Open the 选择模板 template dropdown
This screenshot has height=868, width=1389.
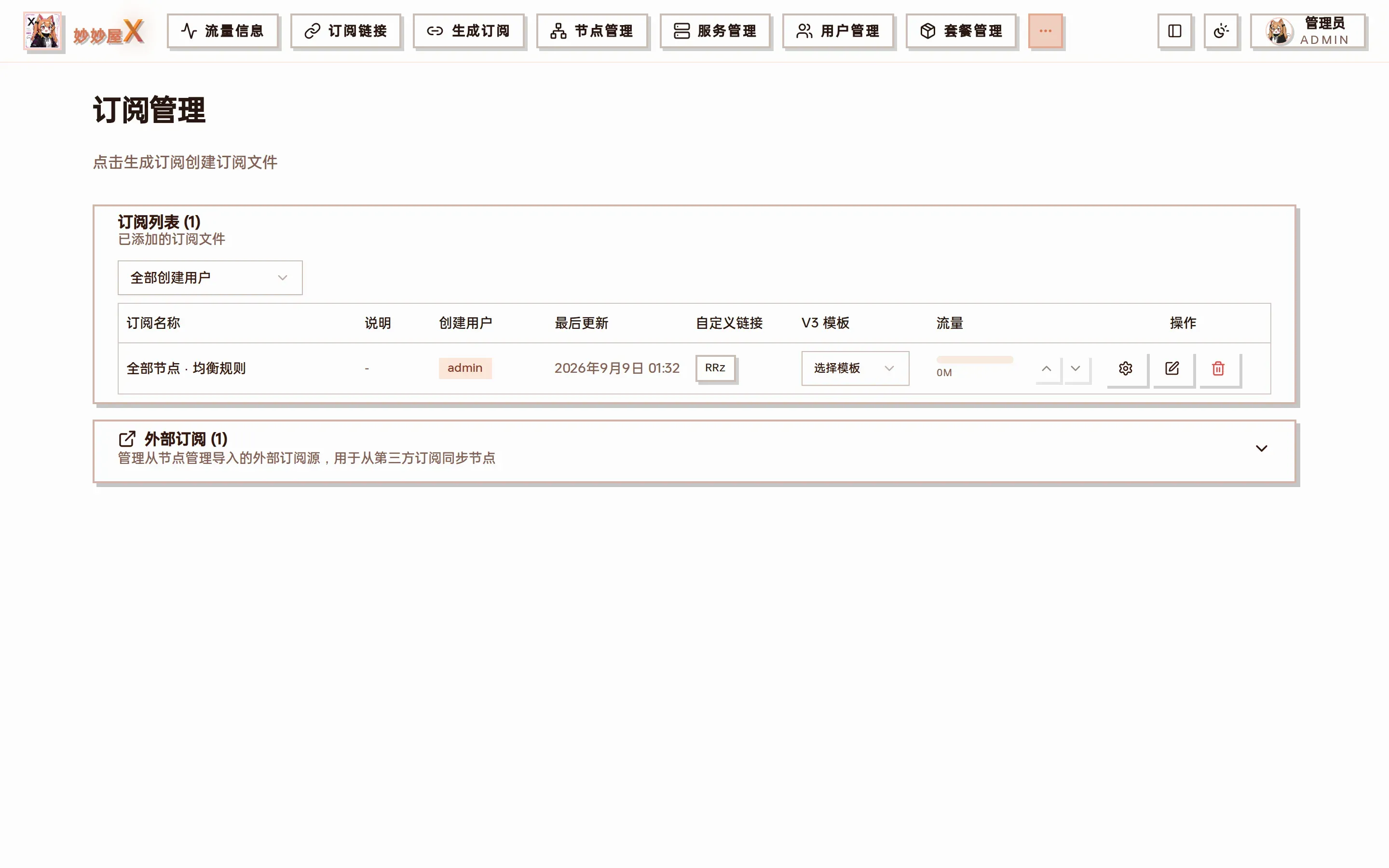tap(855, 368)
